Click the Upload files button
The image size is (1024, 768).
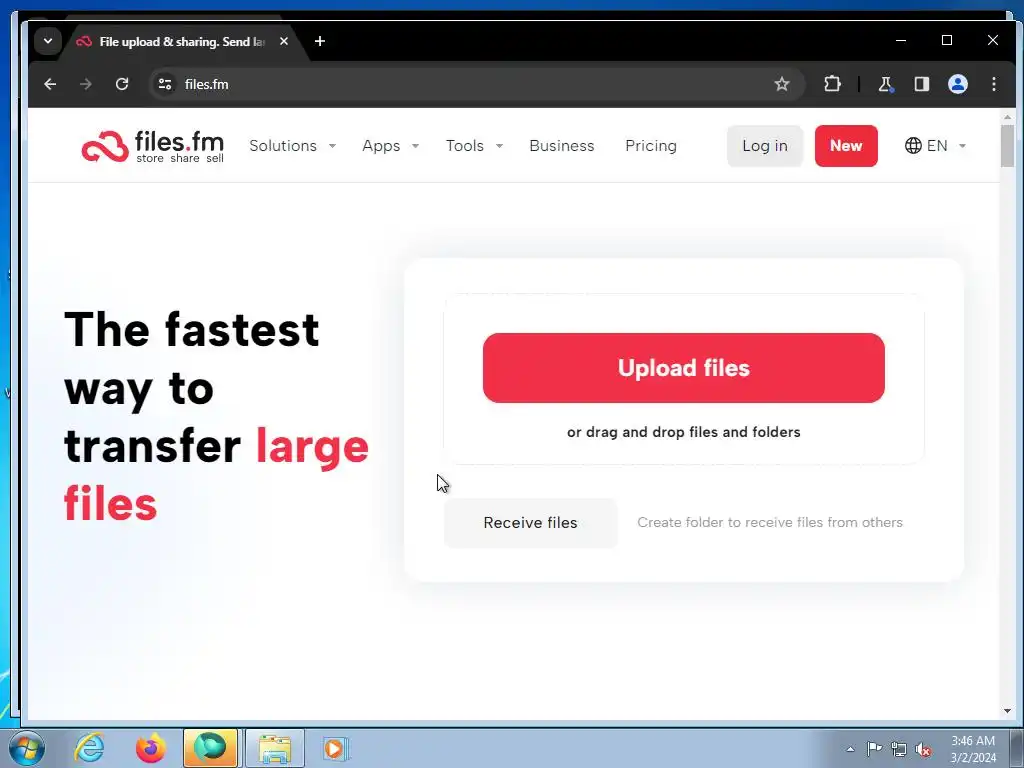pyautogui.click(x=683, y=368)
